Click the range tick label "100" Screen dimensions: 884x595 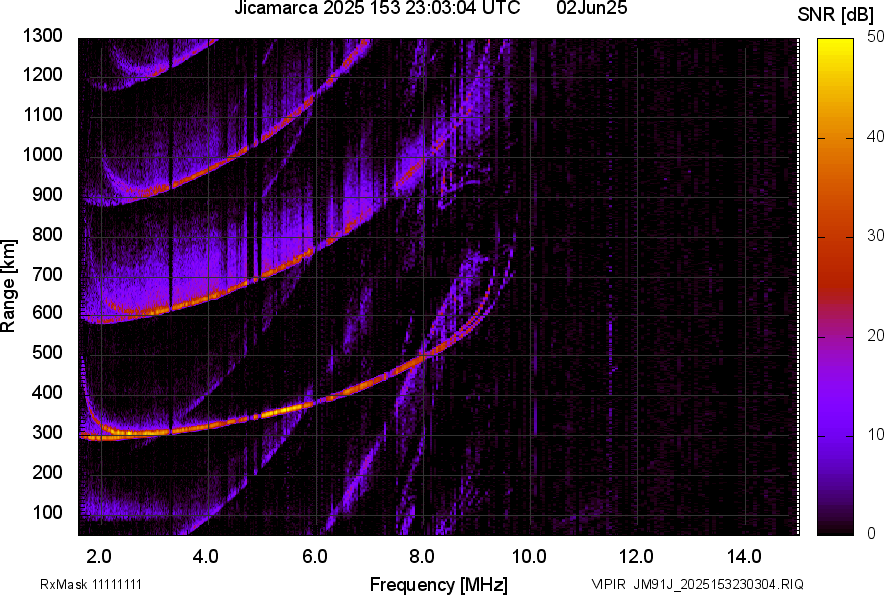click(47, 512)
